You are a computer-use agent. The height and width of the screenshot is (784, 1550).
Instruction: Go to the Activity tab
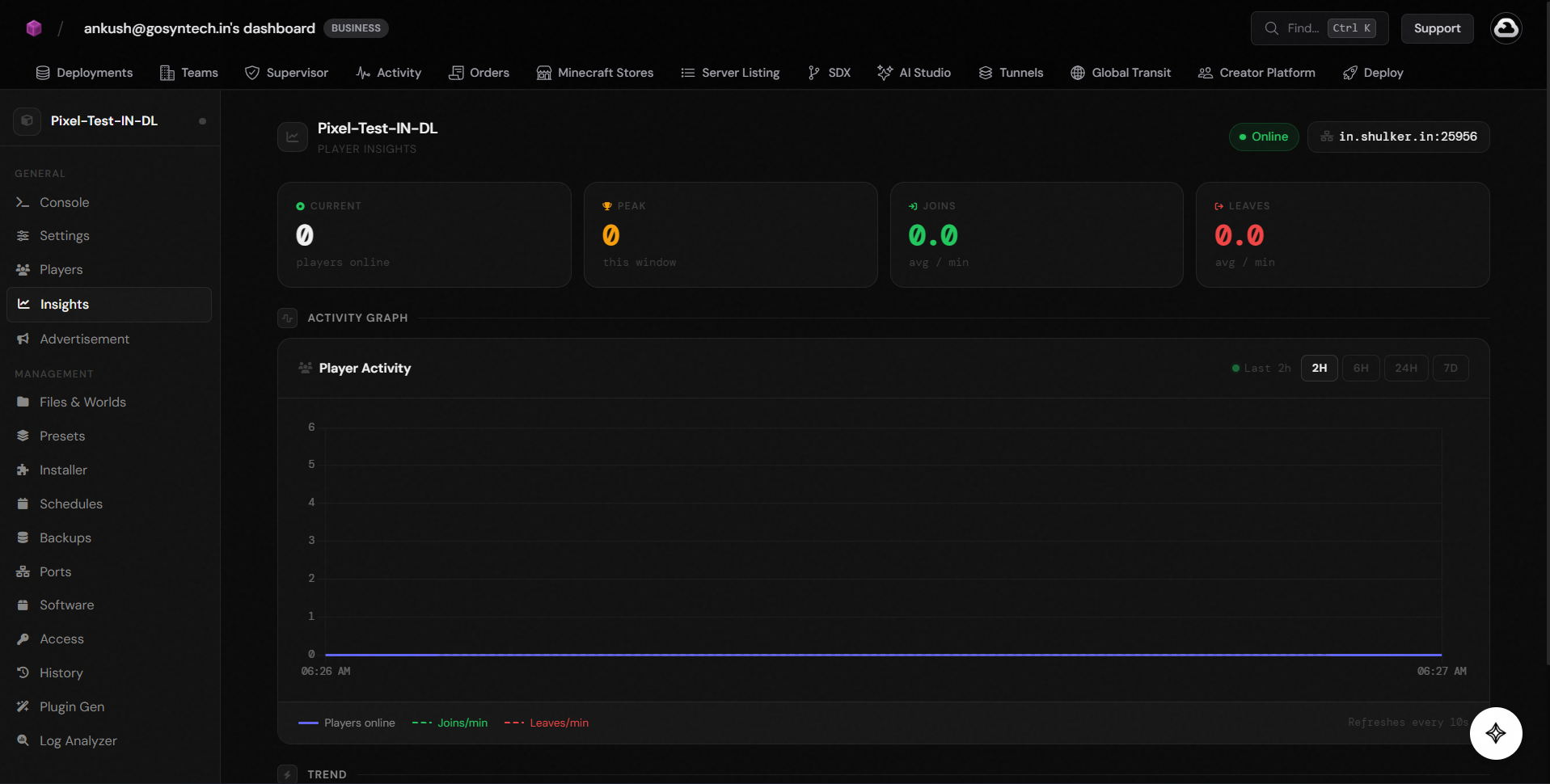point(389,73)
